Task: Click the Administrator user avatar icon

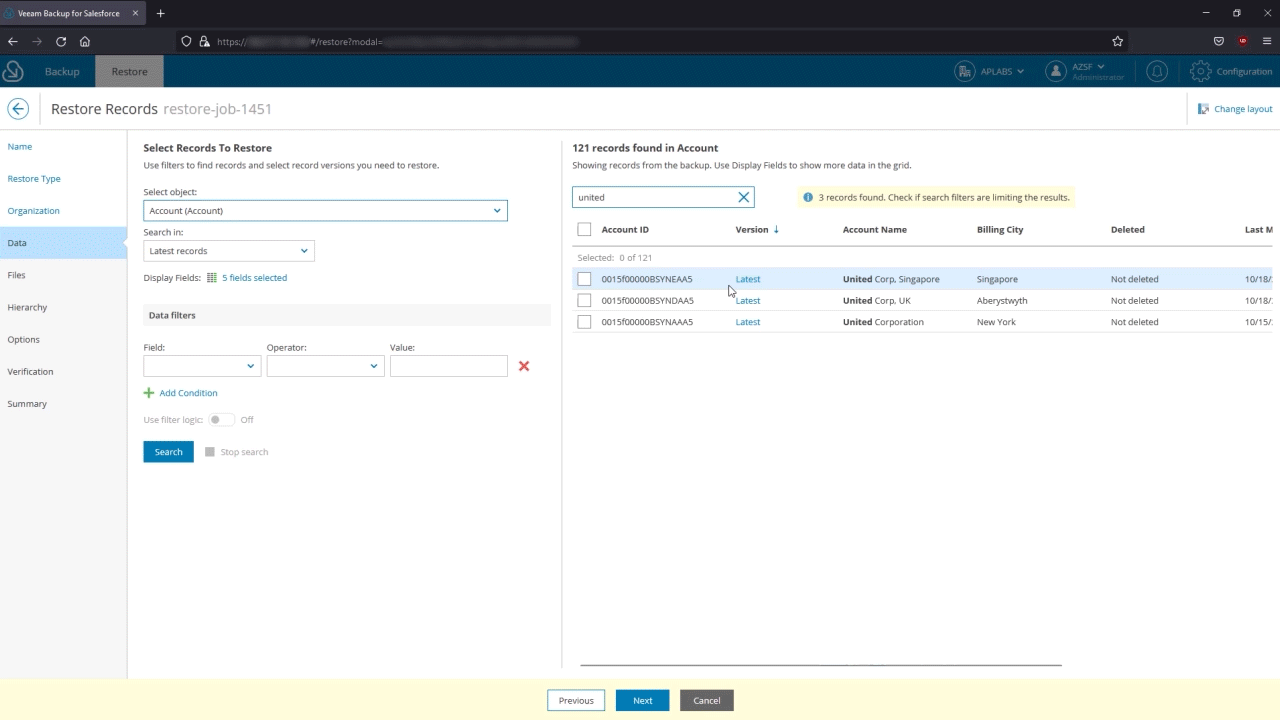Action: tap(1056, 72)
